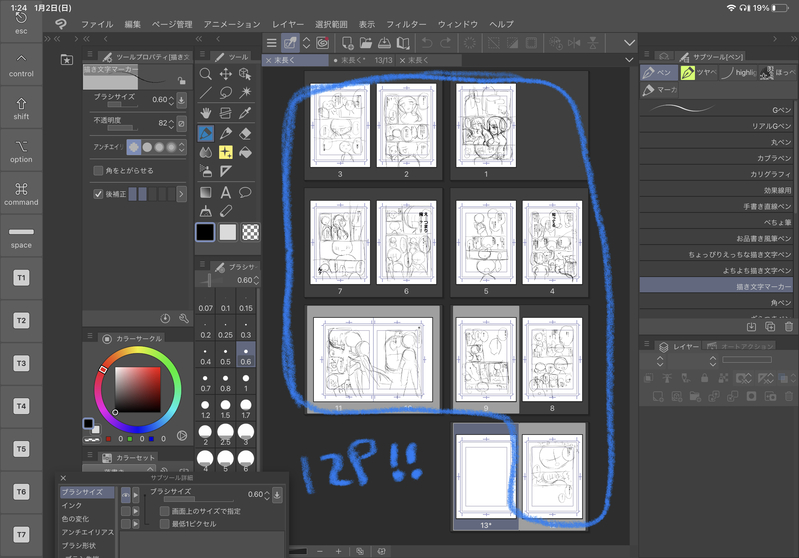The height and width of the screenshot is (558, 799).
Task: Toggle 角をとがらせる checkbox
Action: click(98, 171)
